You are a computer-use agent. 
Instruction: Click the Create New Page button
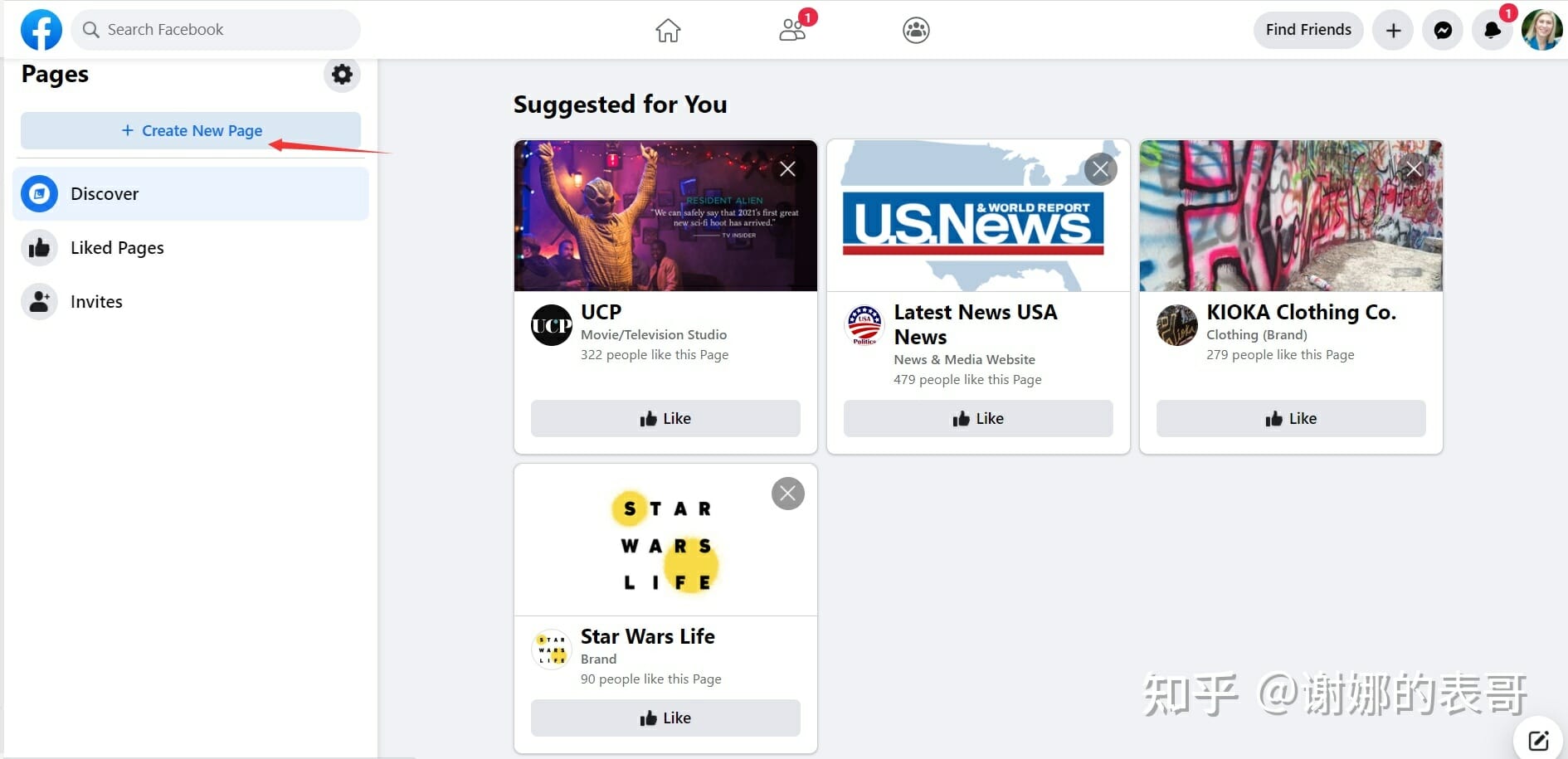(191, 131)
